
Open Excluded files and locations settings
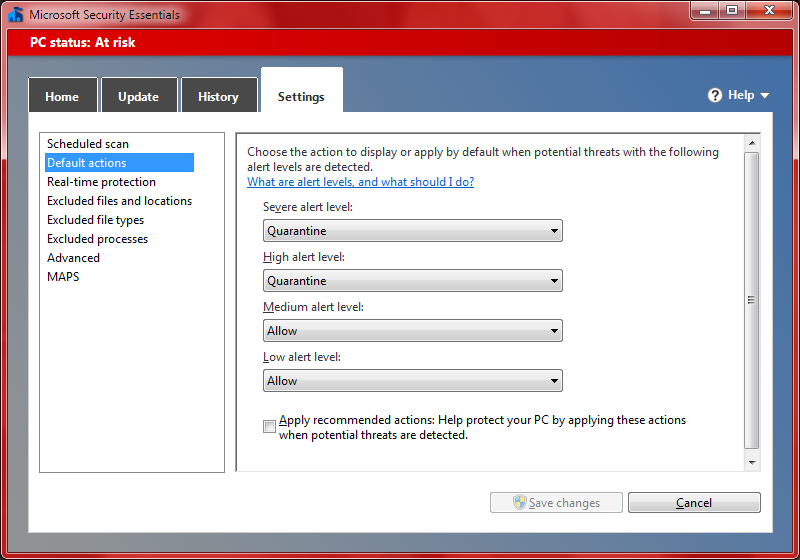119,201
